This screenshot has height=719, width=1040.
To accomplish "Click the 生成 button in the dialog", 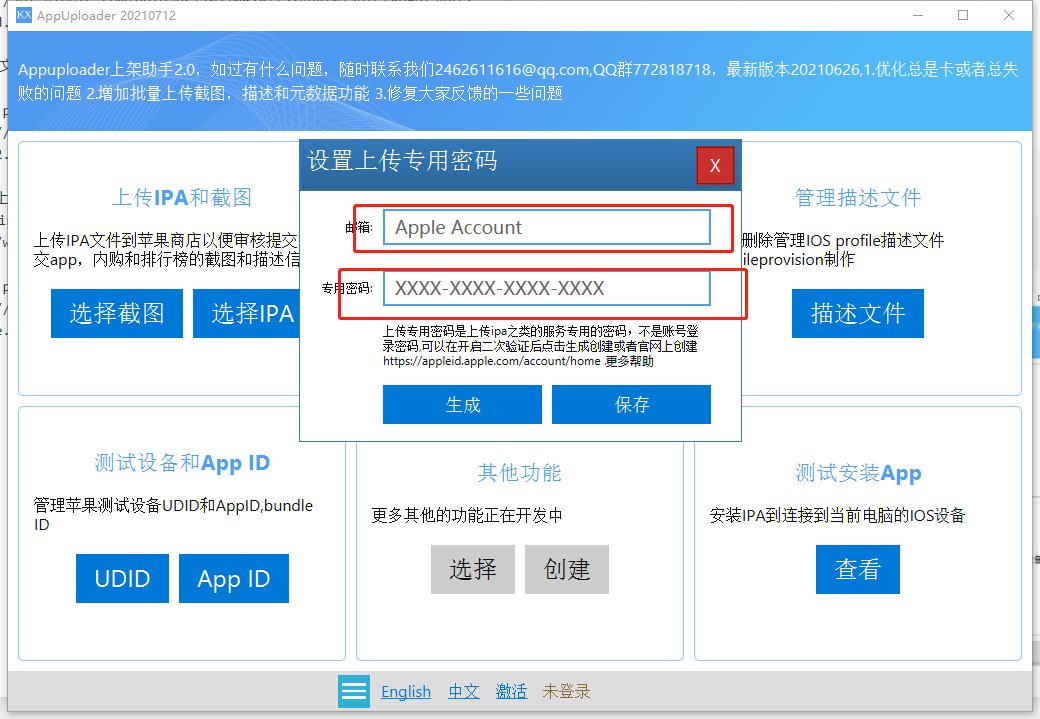I will [x=462, y=405].
